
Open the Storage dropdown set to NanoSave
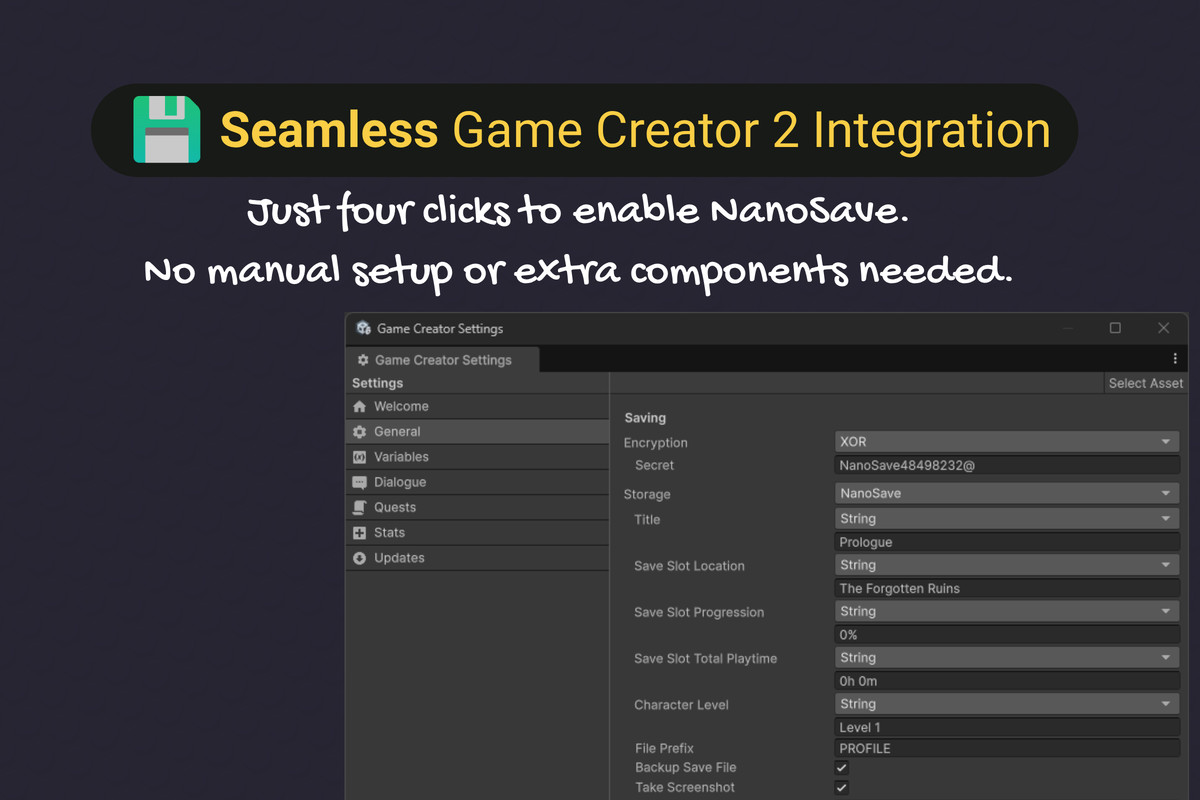click(x=1006, y=492)
